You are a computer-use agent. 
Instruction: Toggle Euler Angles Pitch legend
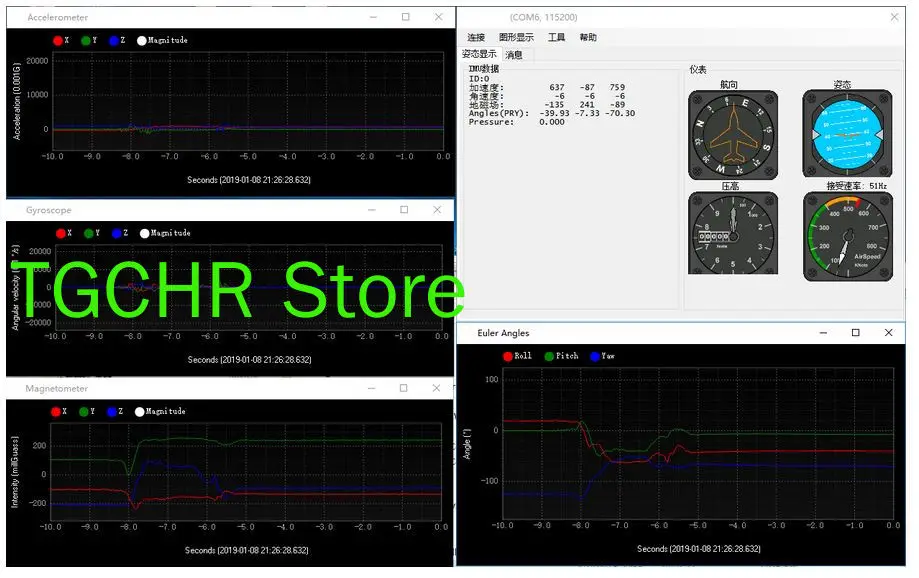click(561, 356)
